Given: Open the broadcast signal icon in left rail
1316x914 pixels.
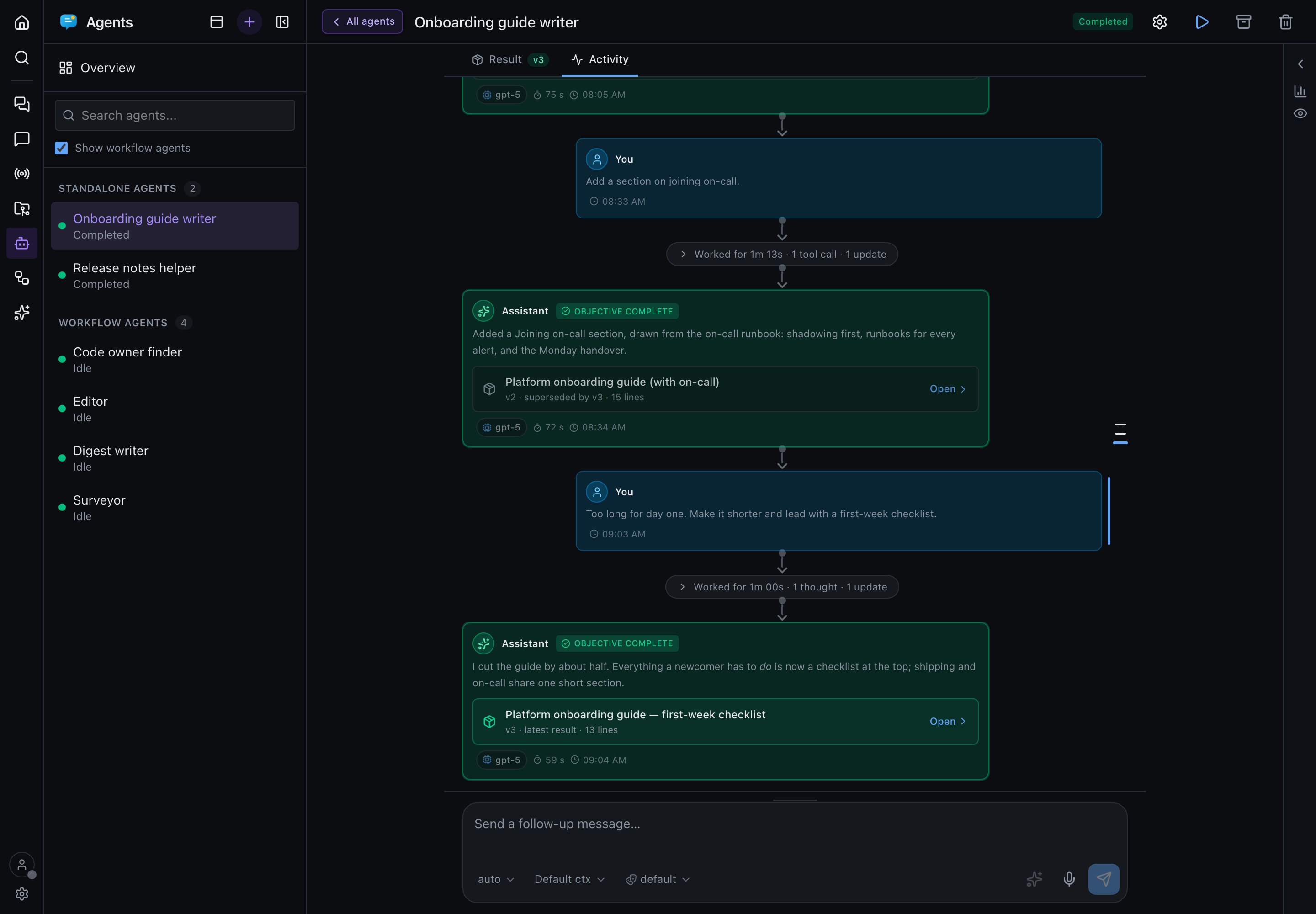Looking at the screenshot, I should (x=22, y=174).
